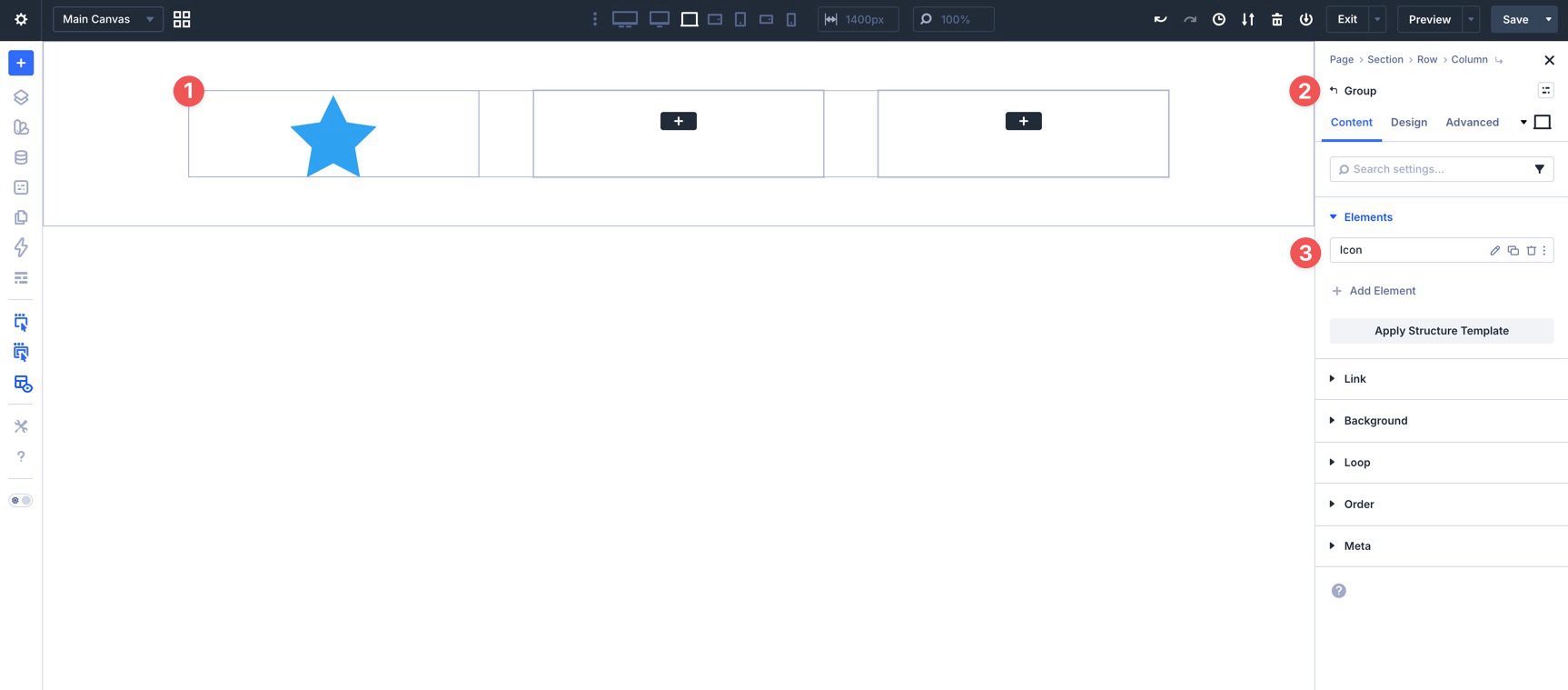This screenshot has width=1568, height=690.
Task: Go to Page in breadcrumb
Action: pos(1342,60)
